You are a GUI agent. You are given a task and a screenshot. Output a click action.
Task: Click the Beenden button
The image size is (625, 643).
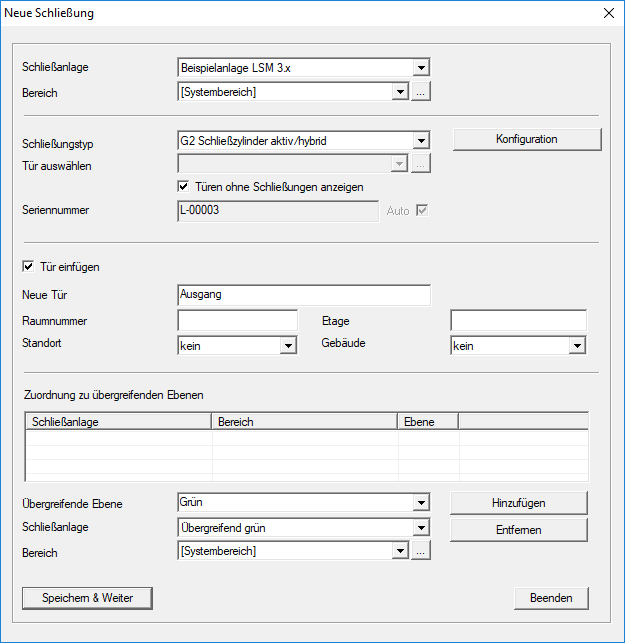click(x=551, y=598)
